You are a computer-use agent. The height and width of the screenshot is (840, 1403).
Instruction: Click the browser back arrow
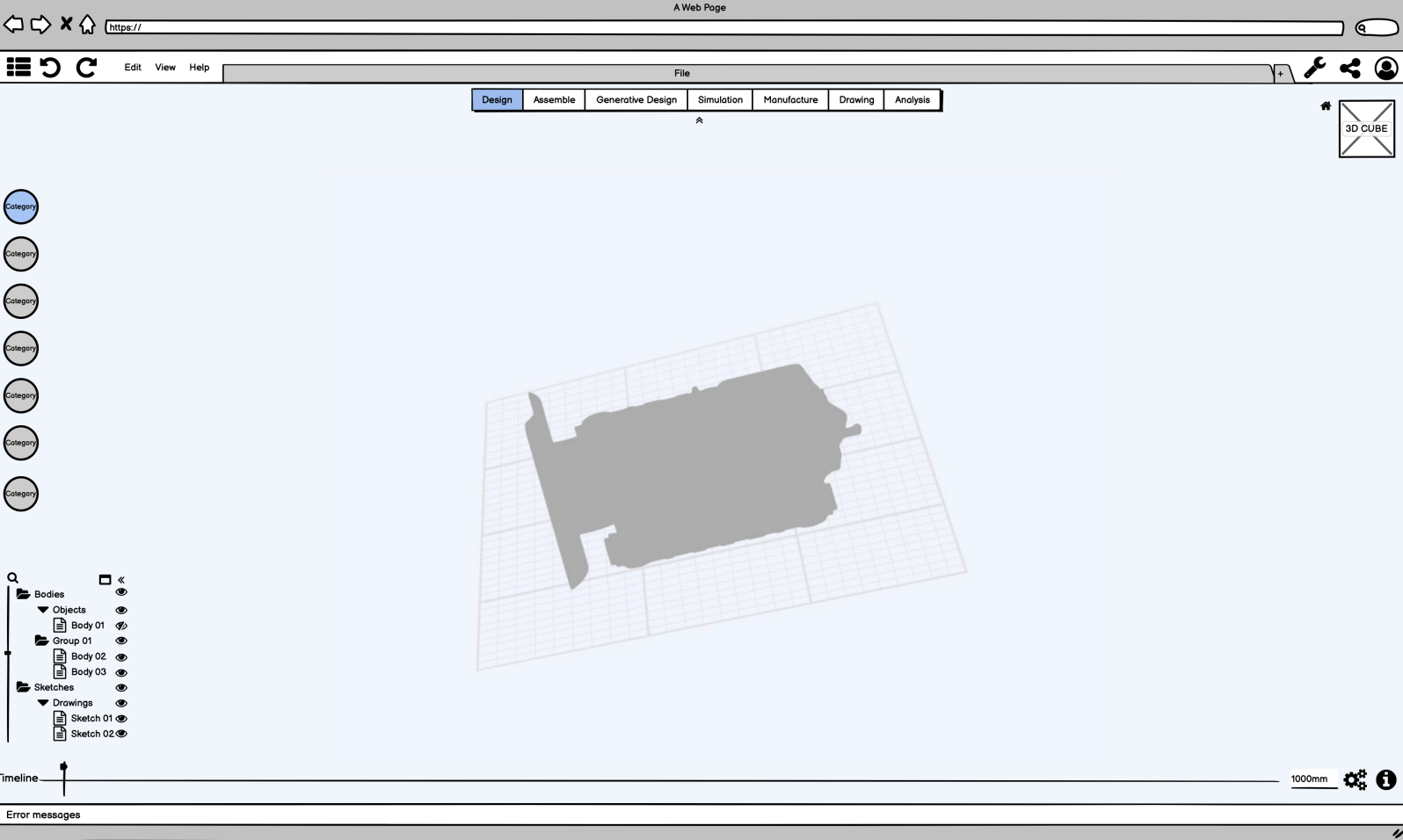coord(13,25)
